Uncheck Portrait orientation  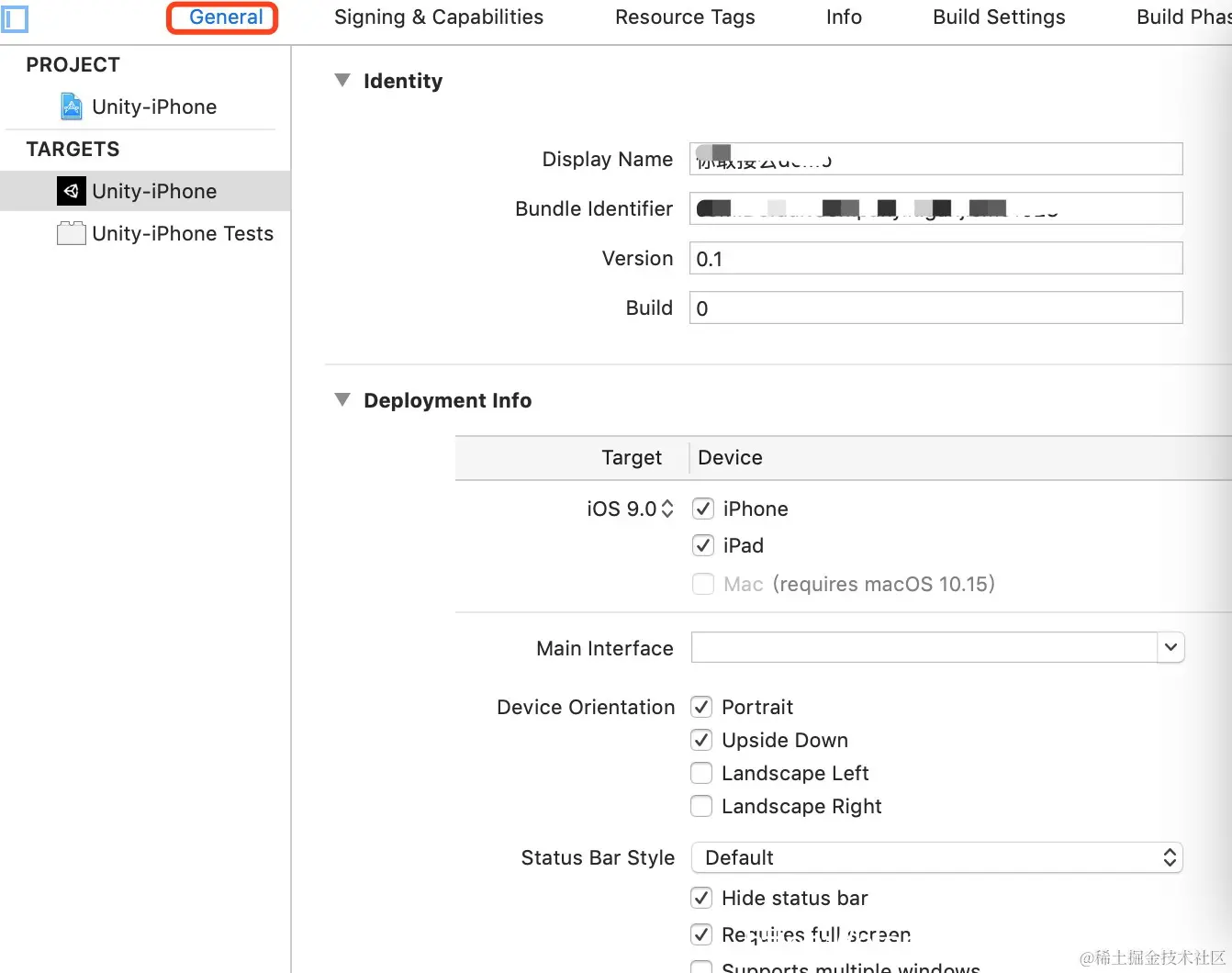tap(701, 707)
